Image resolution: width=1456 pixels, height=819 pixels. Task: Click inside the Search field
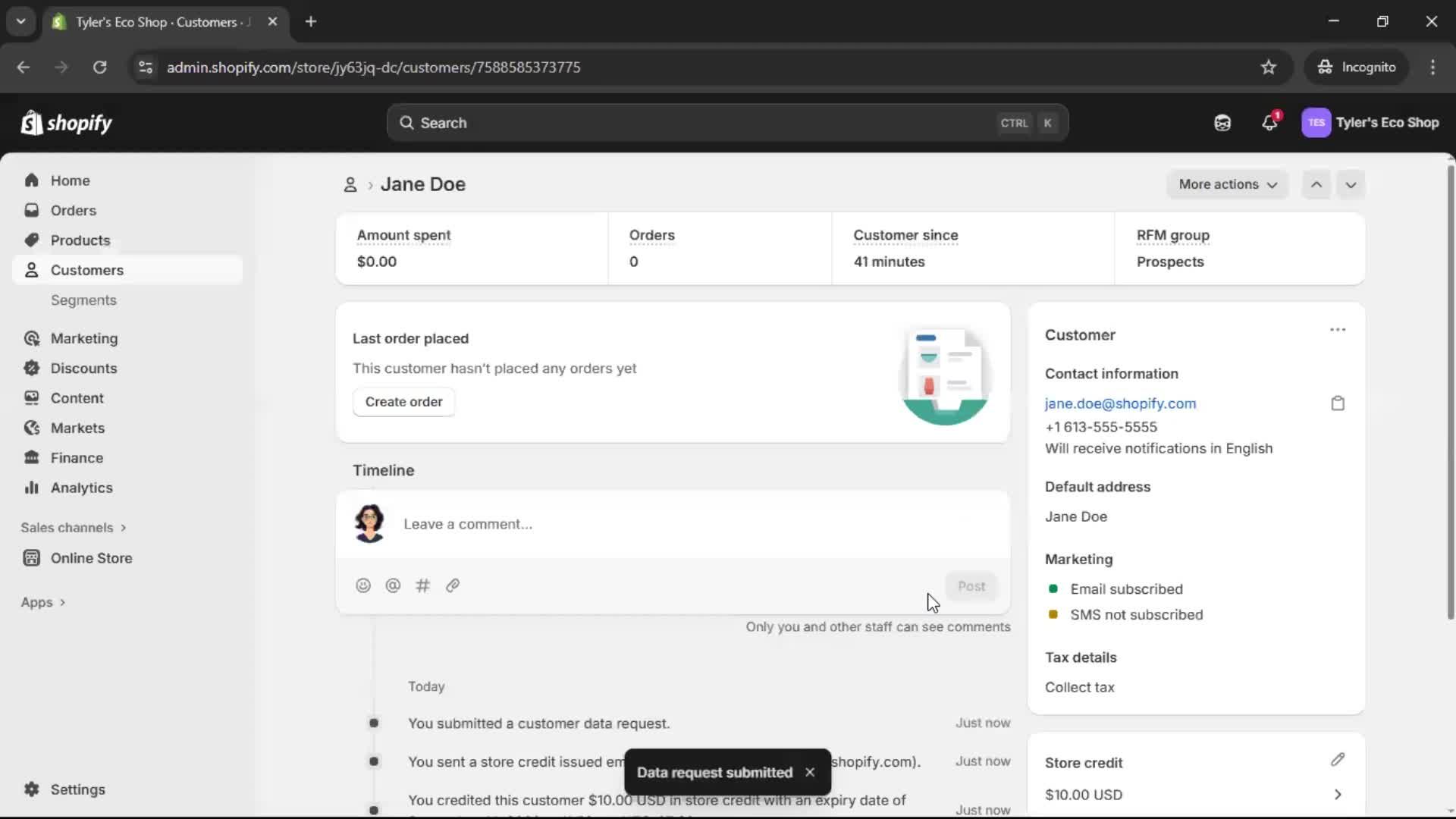click(x=682, y=122)
